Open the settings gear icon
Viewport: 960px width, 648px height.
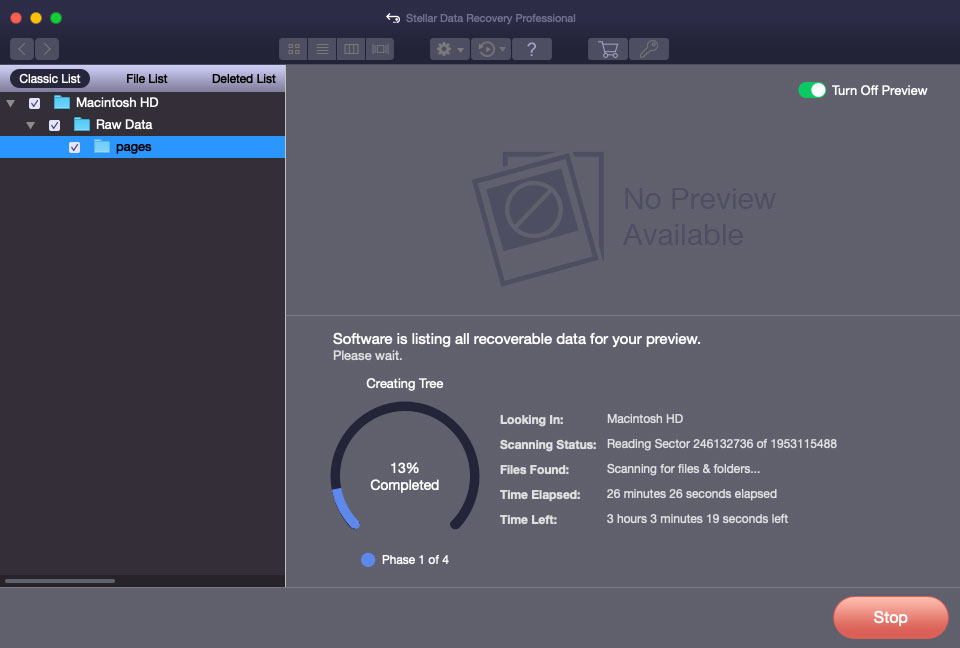442,48
